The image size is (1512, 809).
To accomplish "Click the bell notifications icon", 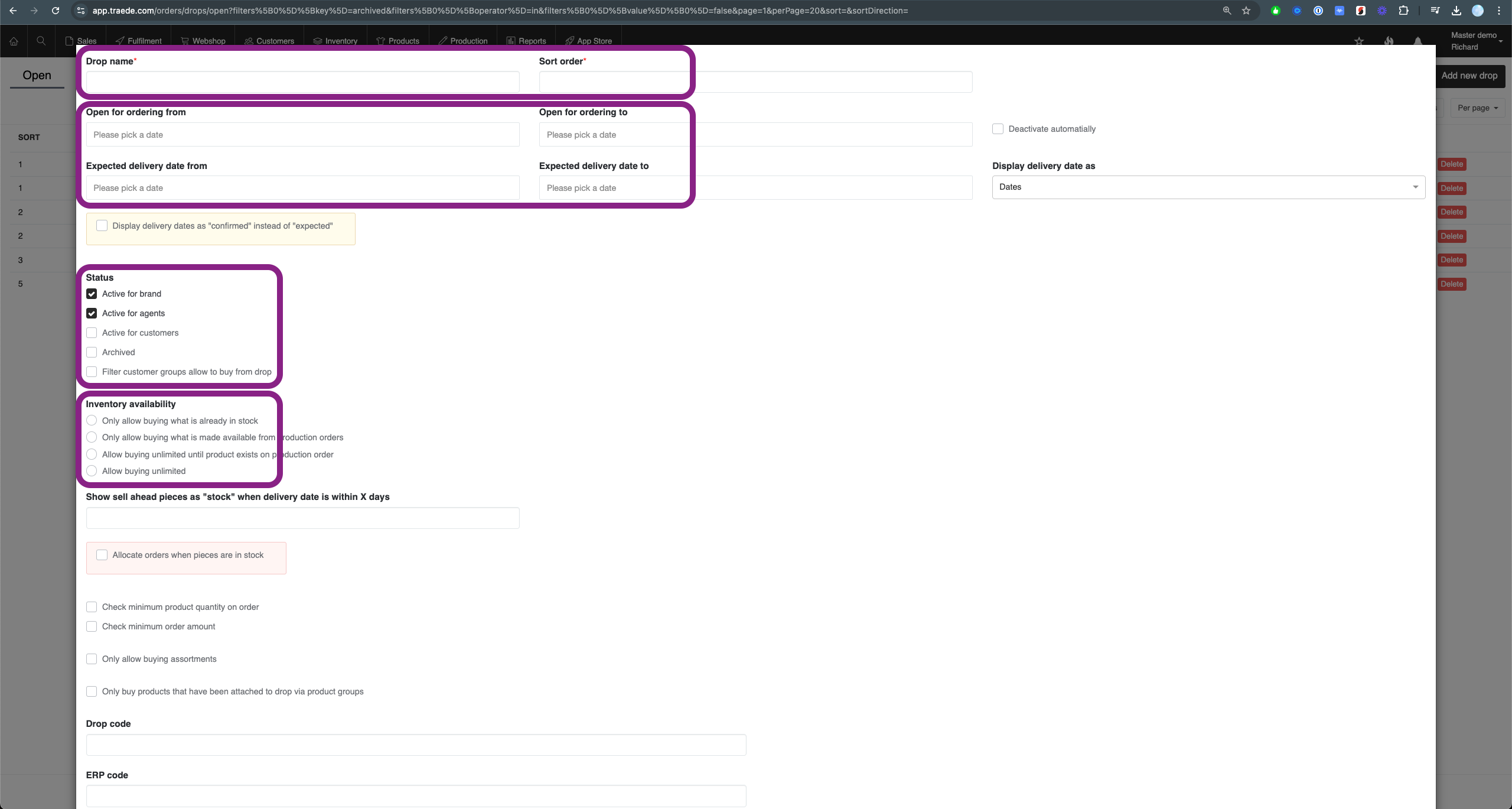I will (1418, 41).
